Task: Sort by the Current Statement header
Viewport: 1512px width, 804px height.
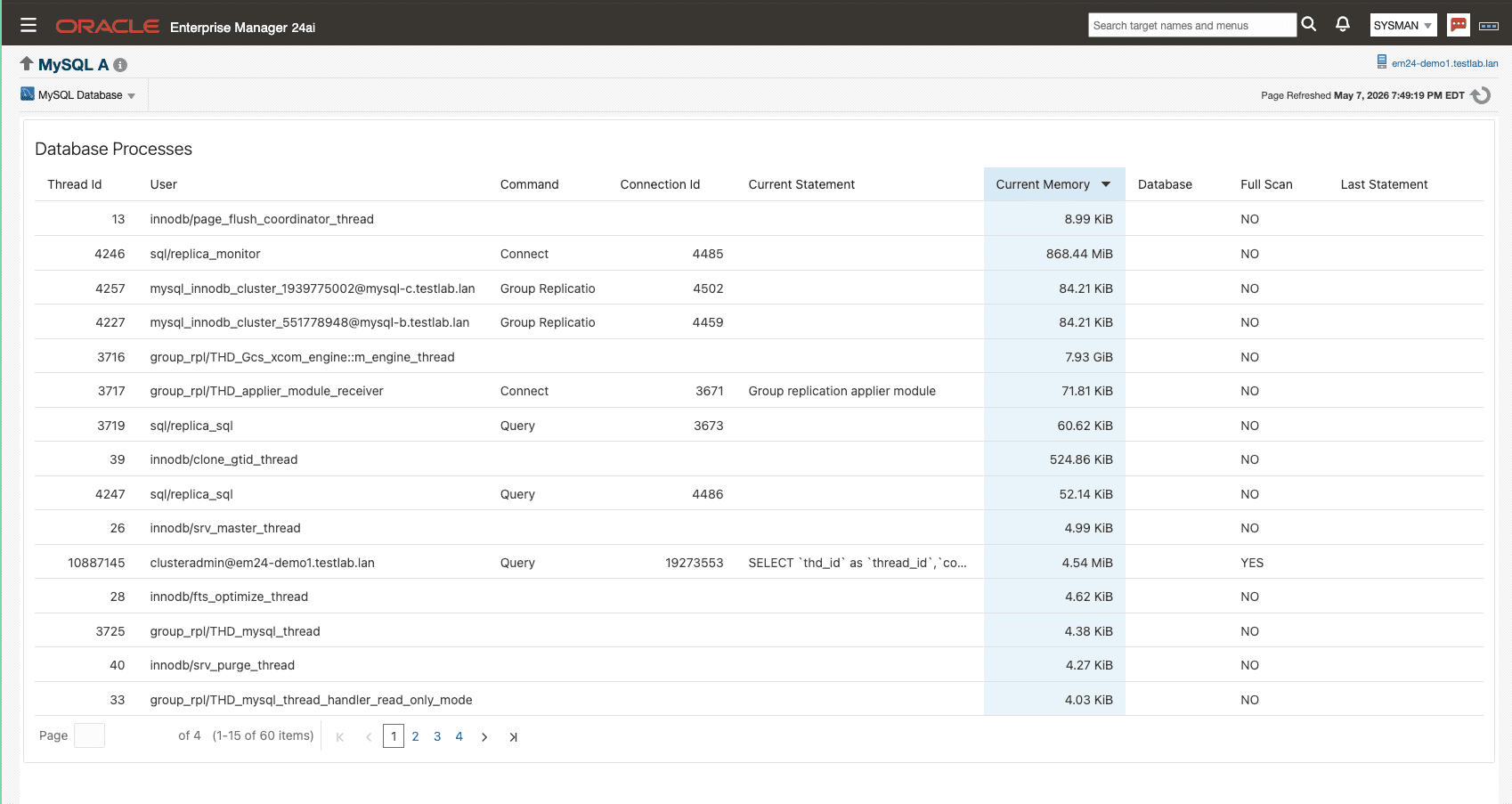Action: (x=801, y=184)
